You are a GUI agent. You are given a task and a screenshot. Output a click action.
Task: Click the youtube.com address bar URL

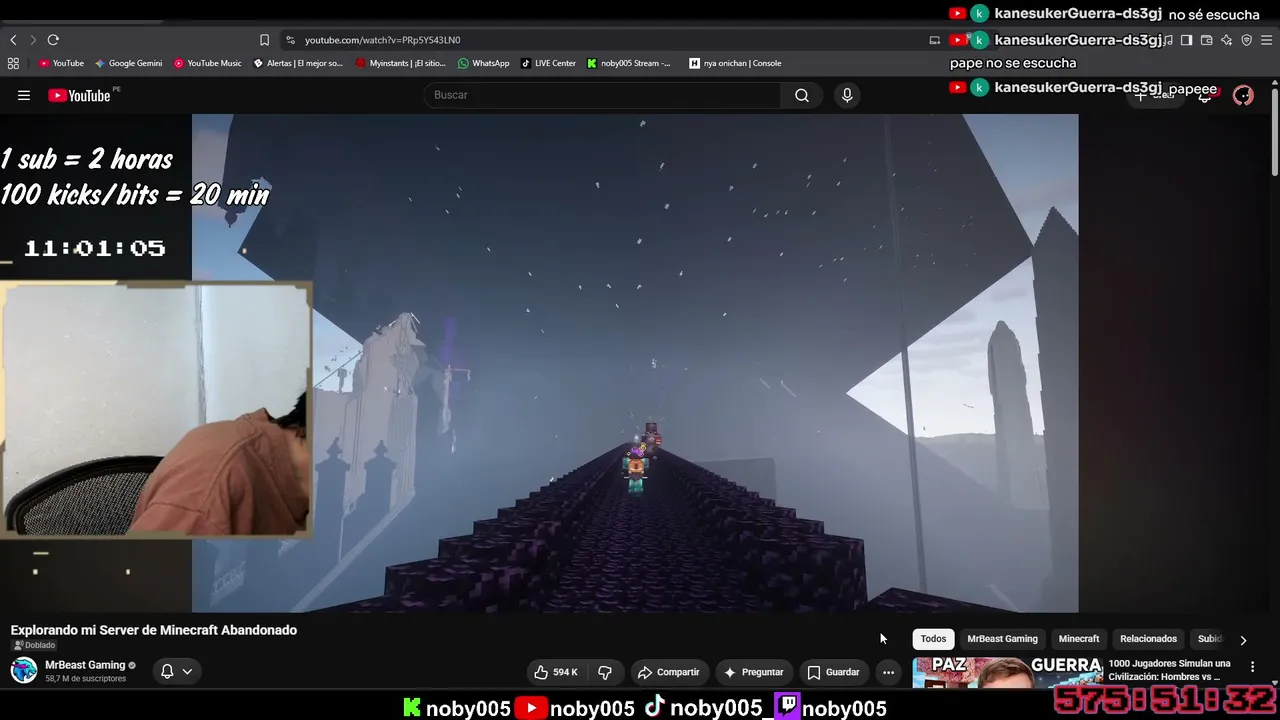click(382, 40)
